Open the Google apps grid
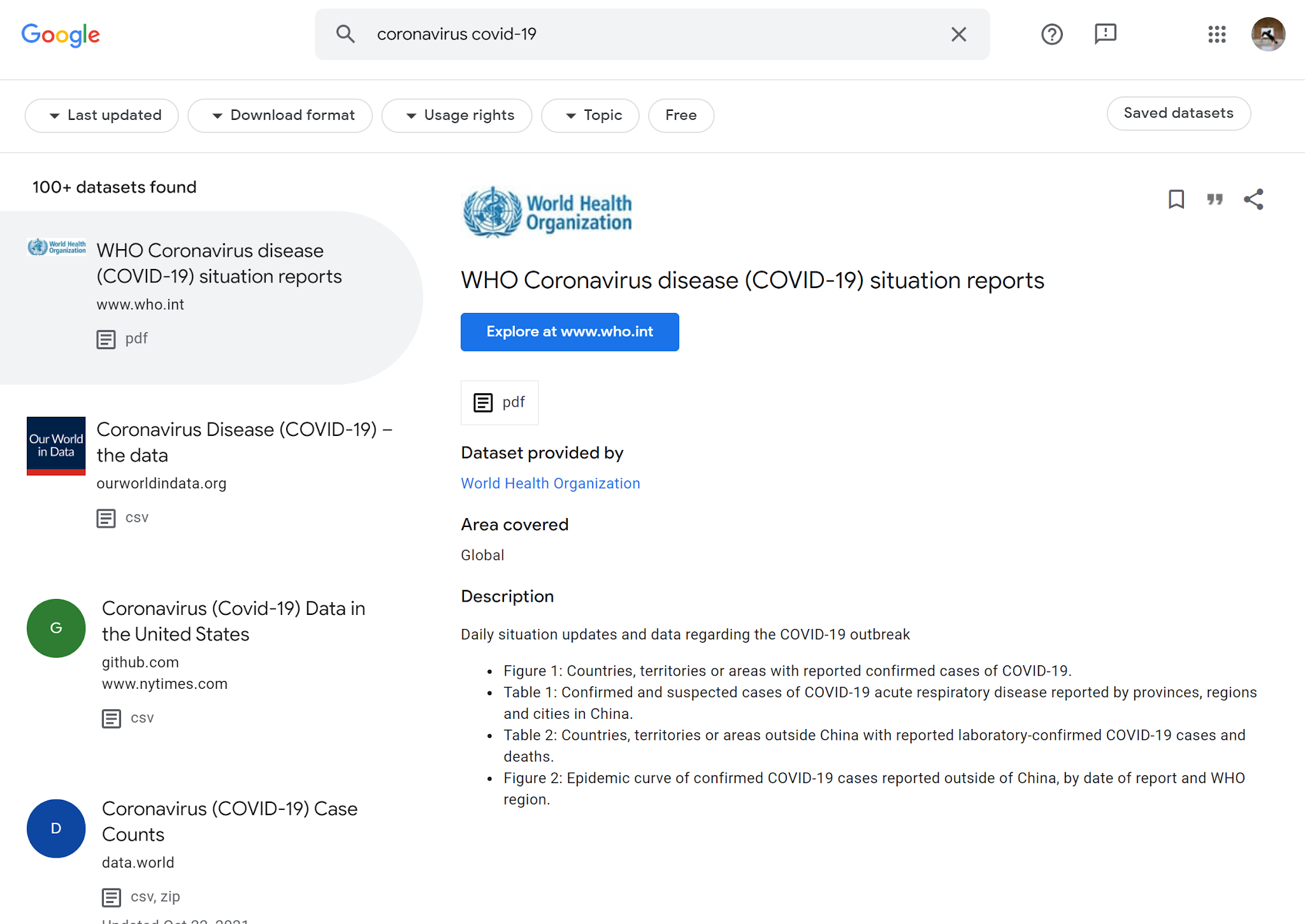The image size is (1305, 924). tap(1217, 34)
